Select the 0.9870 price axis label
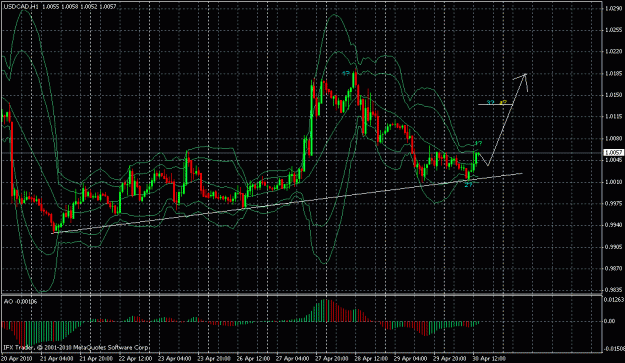625x363 pixels. [x=613, y=269]
